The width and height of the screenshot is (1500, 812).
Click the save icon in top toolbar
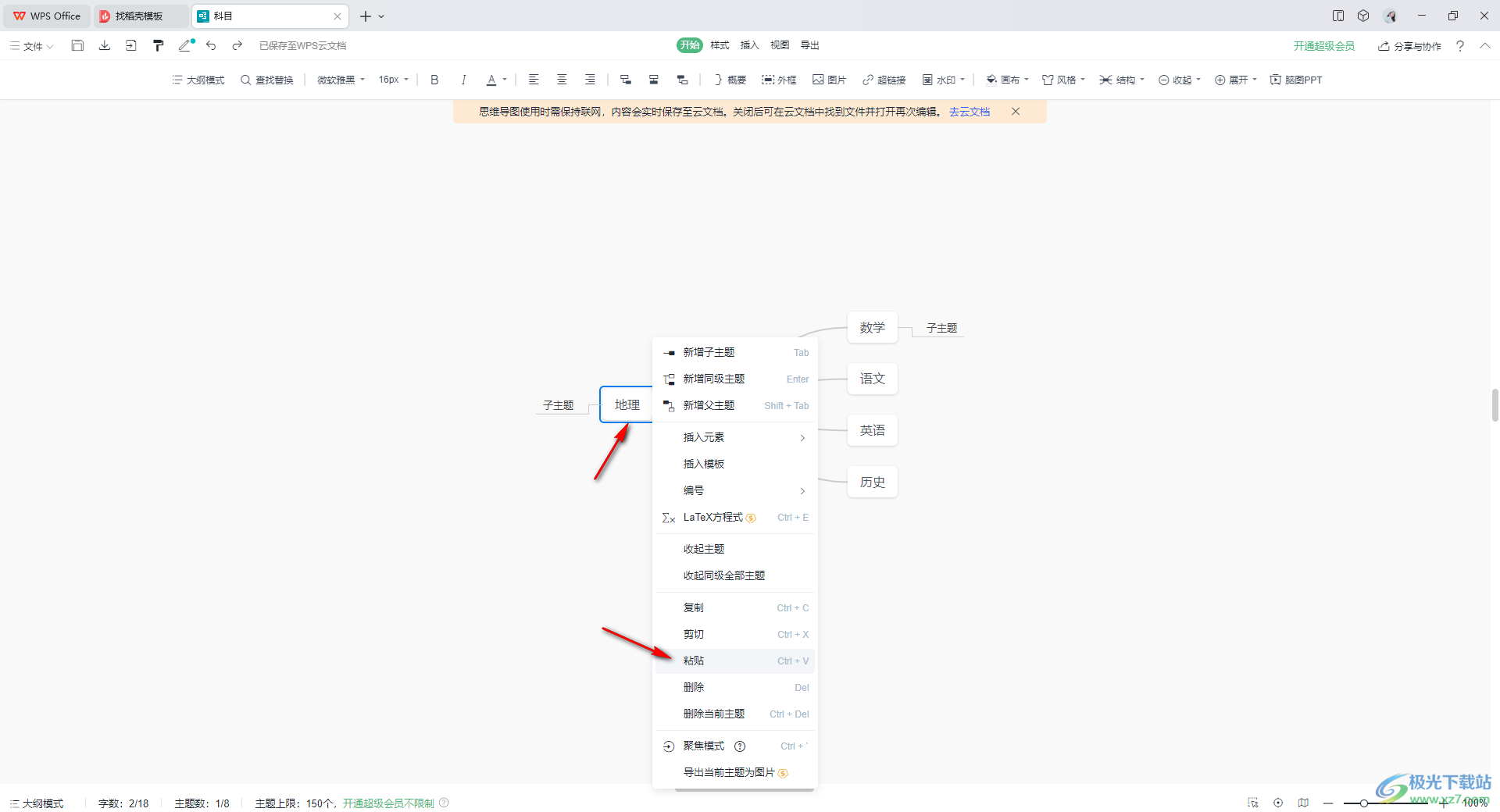point(77,46)
